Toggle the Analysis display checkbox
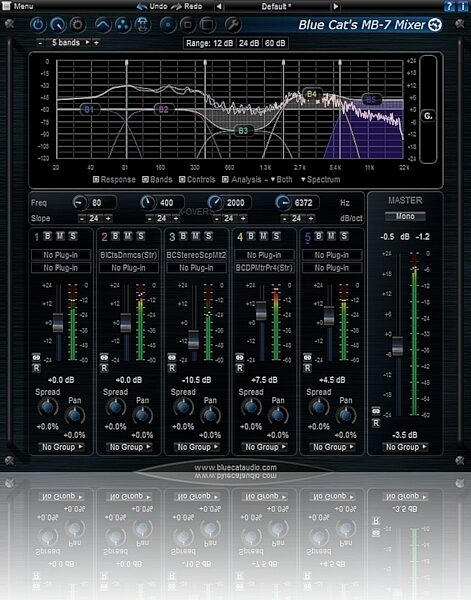 tap(225, 179)
